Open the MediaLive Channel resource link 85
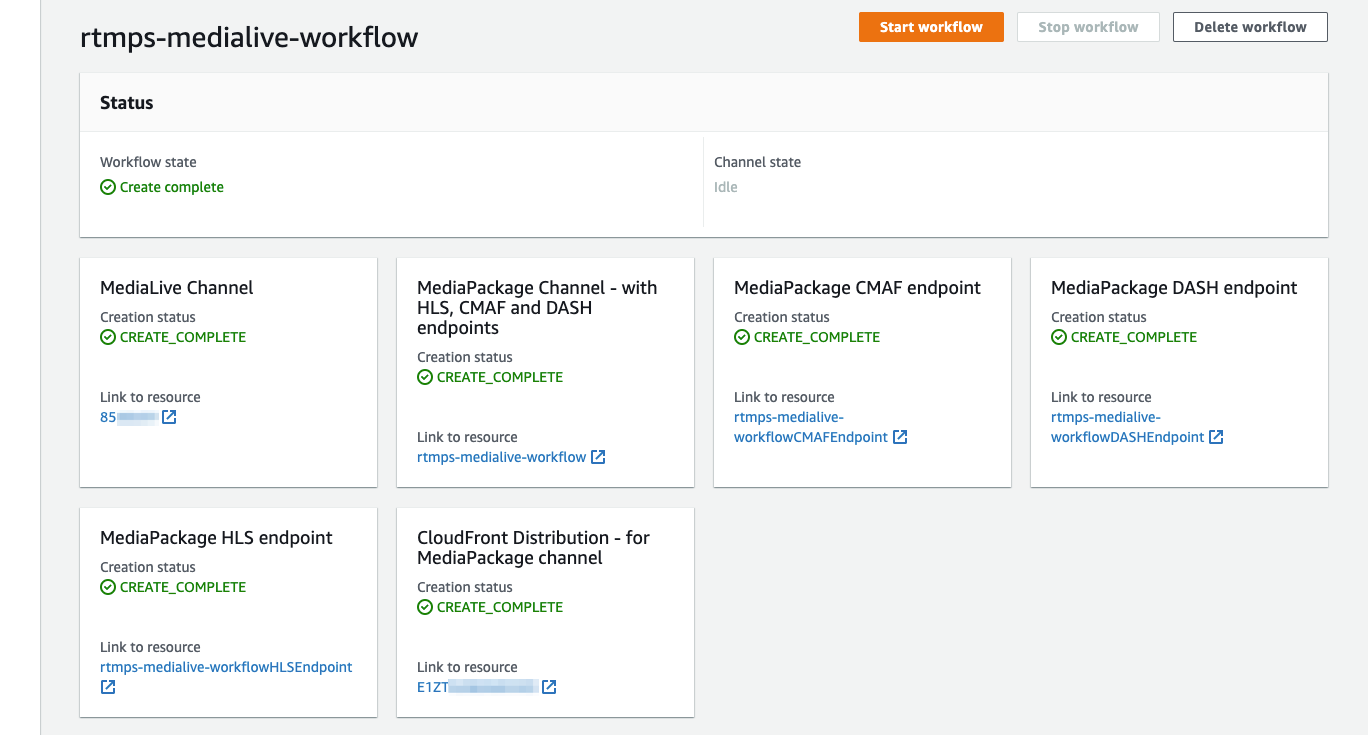 [128, 417]
